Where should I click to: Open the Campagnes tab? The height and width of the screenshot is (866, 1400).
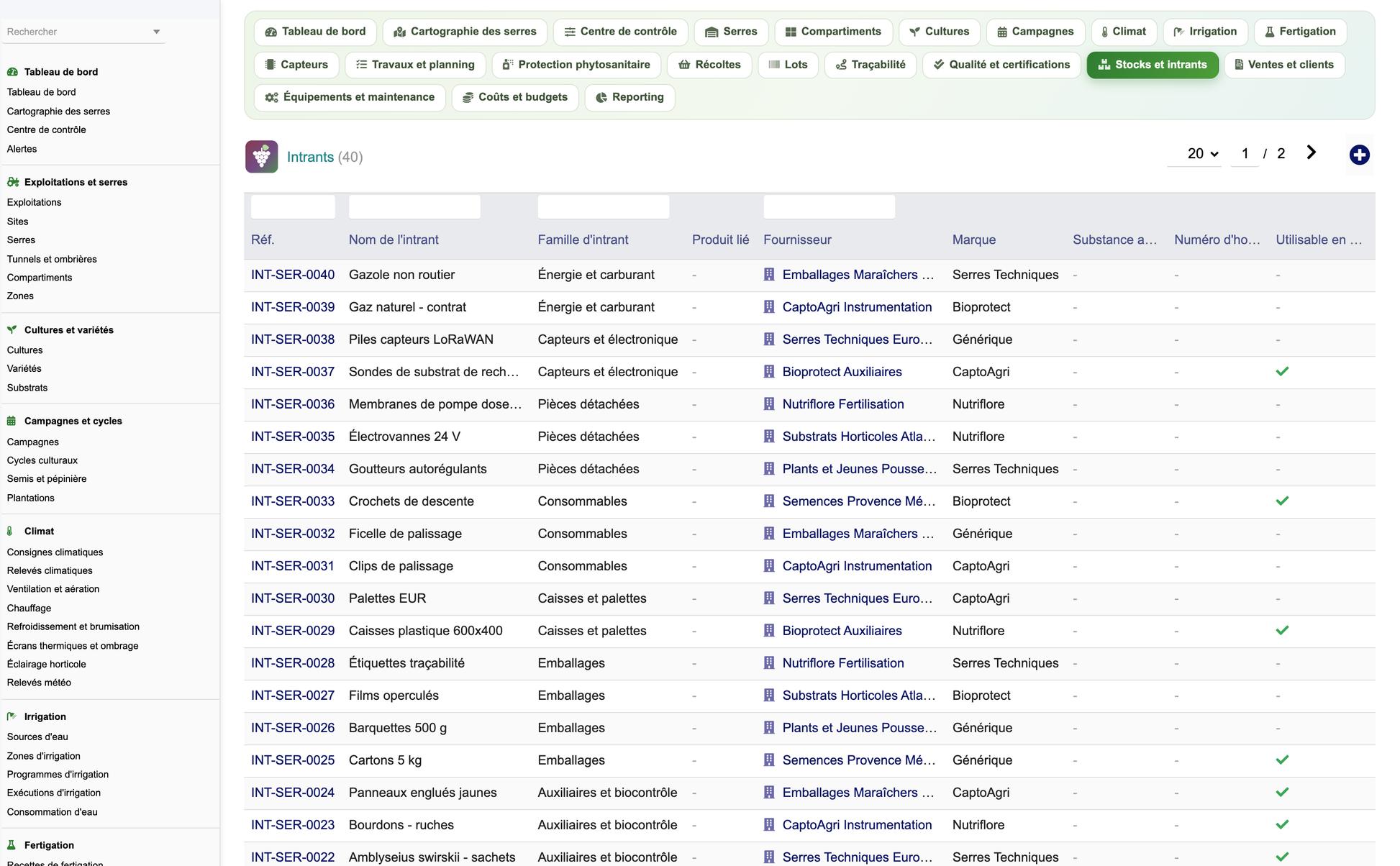pyautogui.click(x=1035, y=32)
